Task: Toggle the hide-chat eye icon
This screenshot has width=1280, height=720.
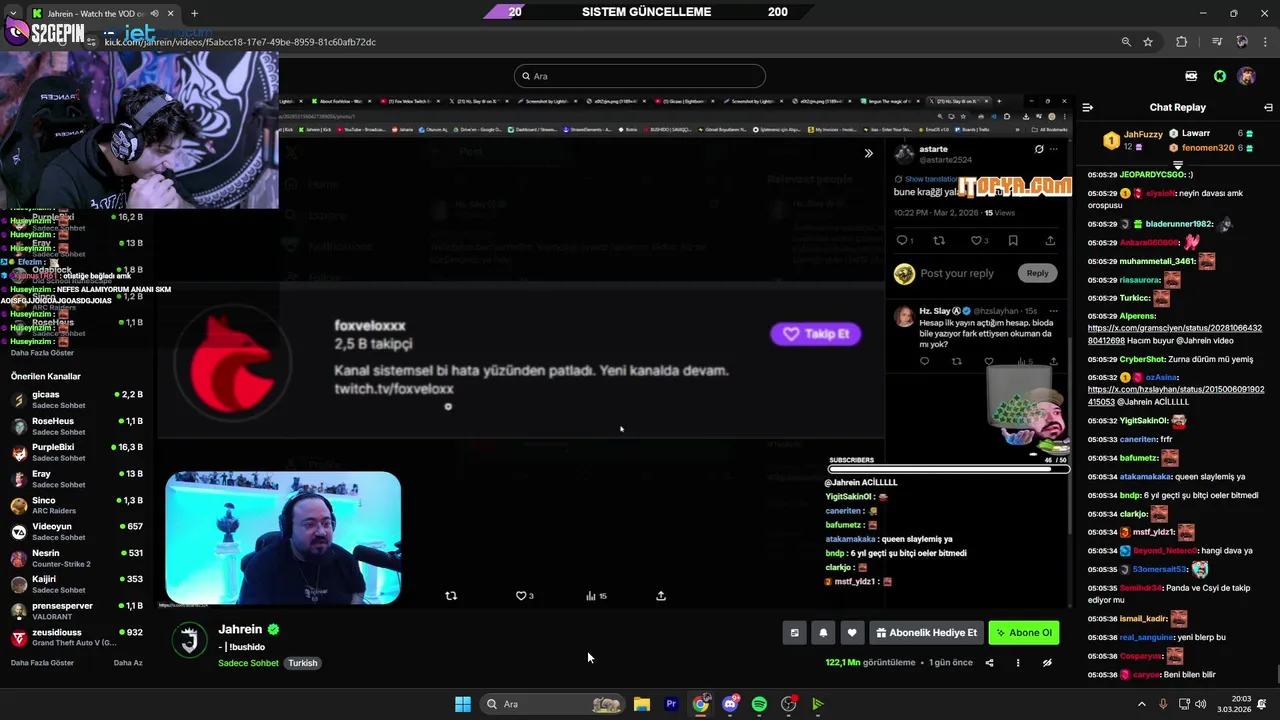Action: coord(1047,663)
